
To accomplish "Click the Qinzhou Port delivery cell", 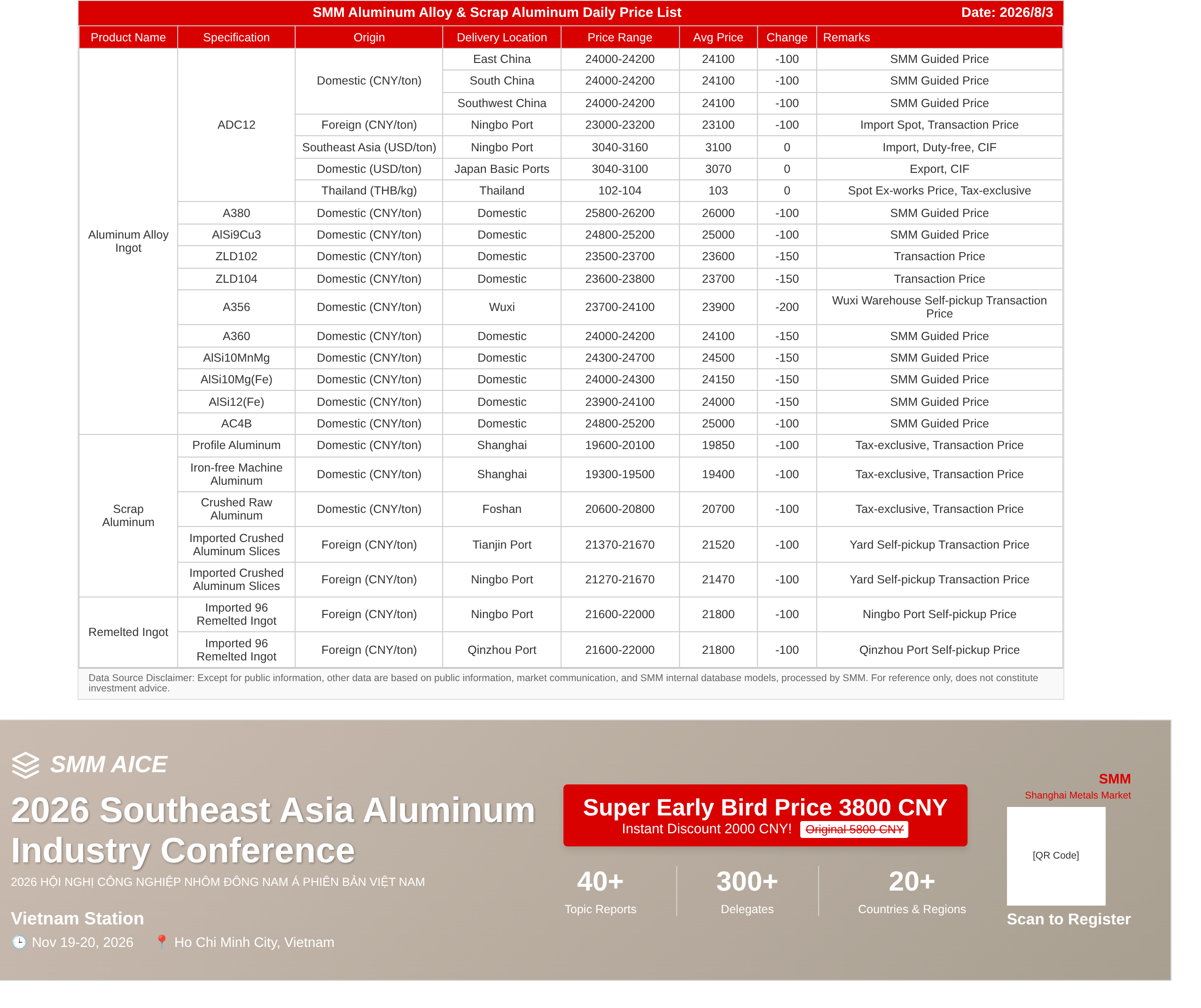I will point(501,650).
